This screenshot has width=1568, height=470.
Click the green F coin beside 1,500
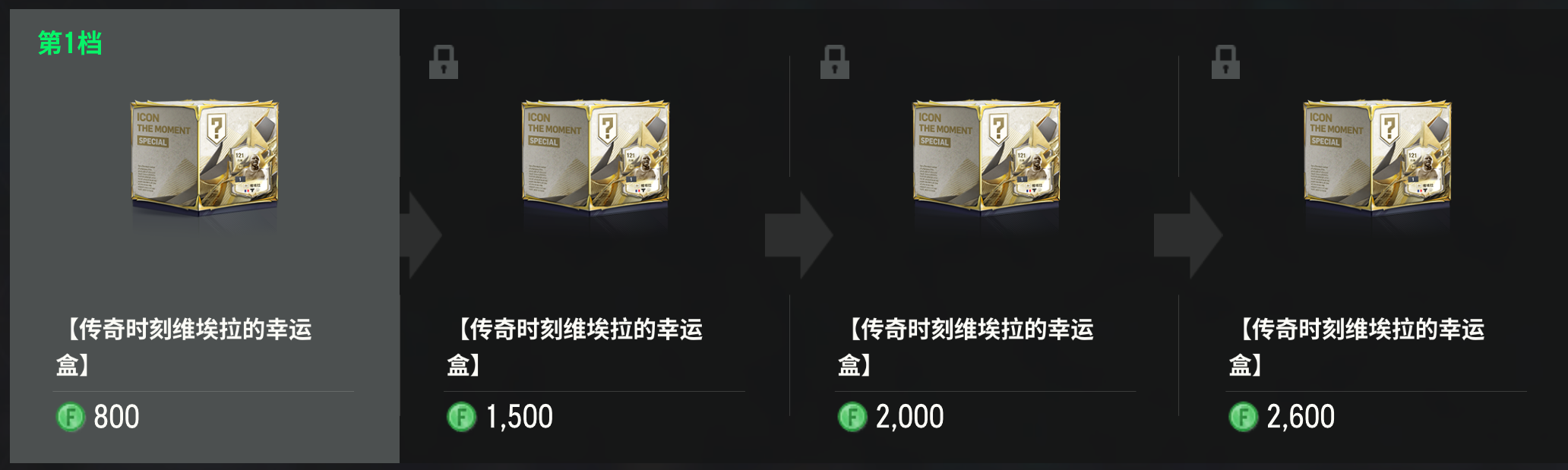pyautogui.click(x=461, y=417)
